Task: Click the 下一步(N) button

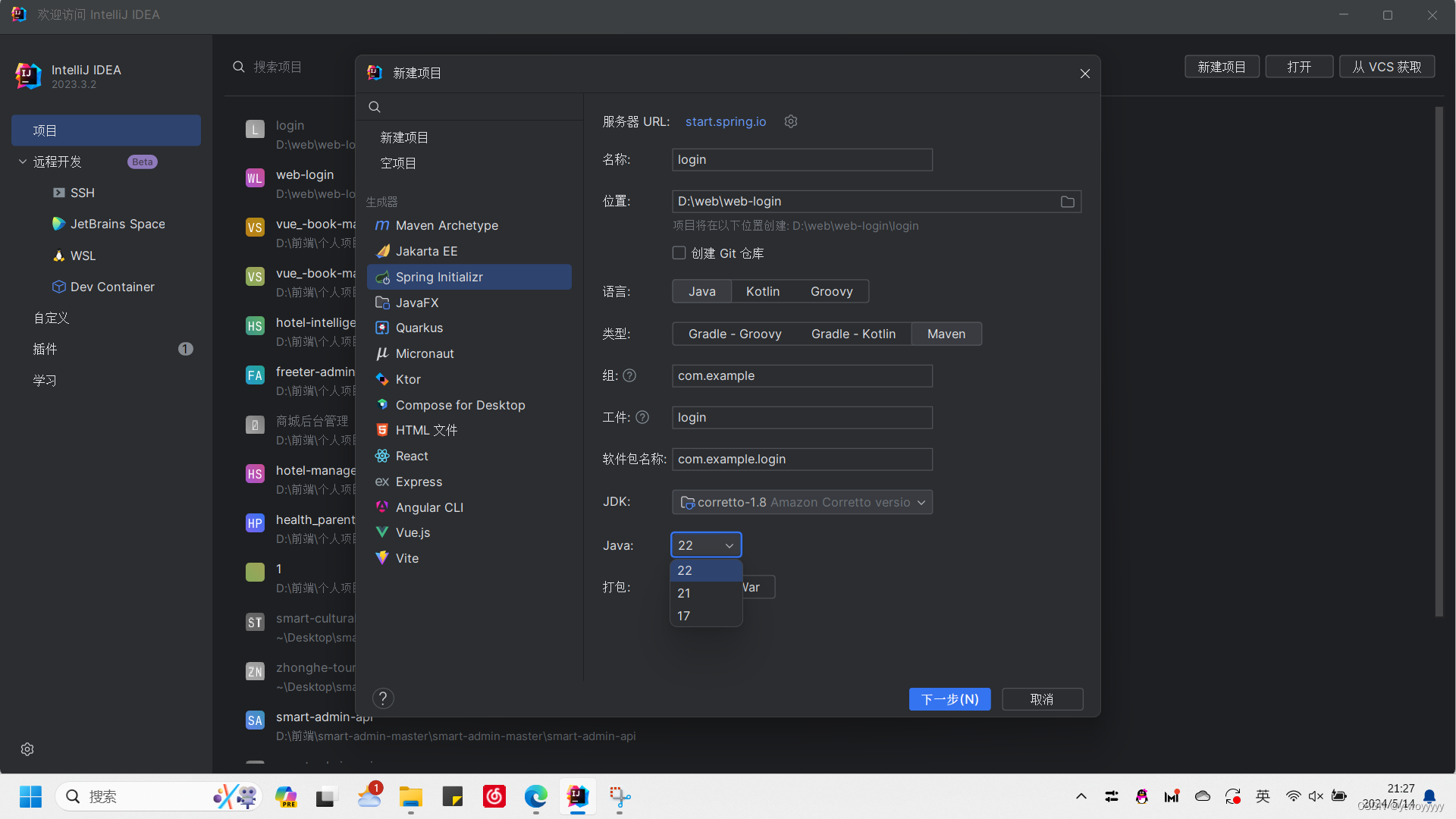Action: click(949, 699)
